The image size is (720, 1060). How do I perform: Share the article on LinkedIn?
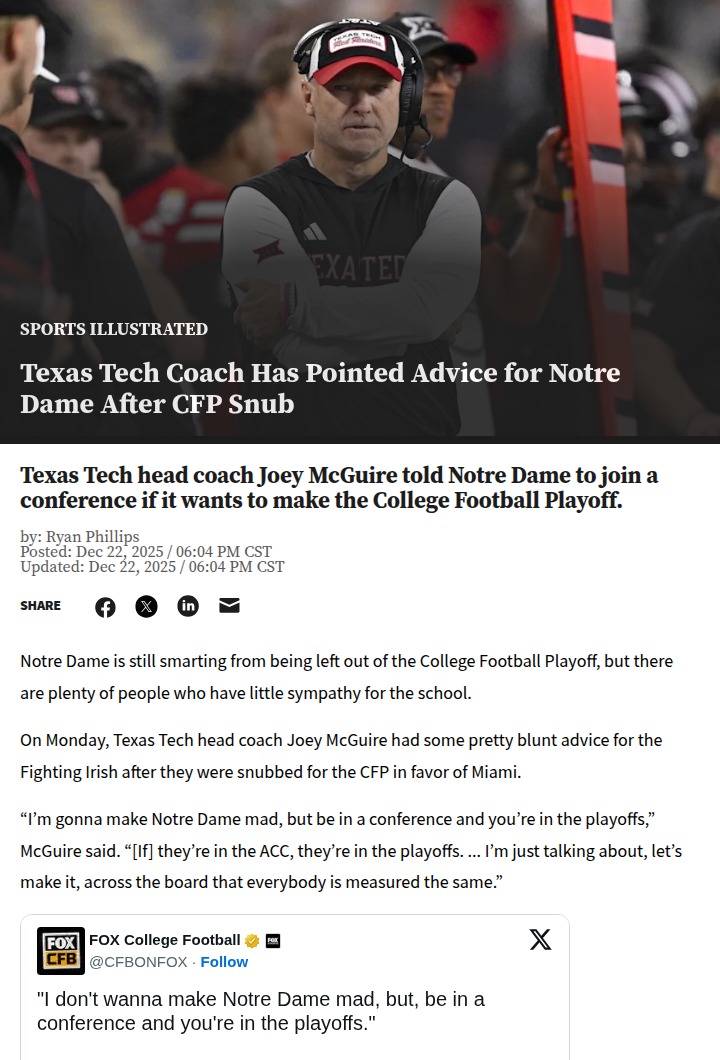tap(188, 605)
